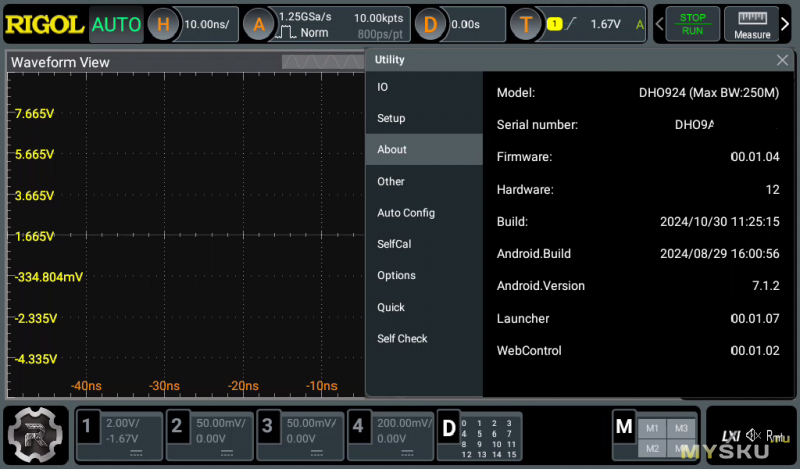This screenshot has height=469, width=800.
Task: Open the Auto Config menu entry
Action: coord(406,213)
